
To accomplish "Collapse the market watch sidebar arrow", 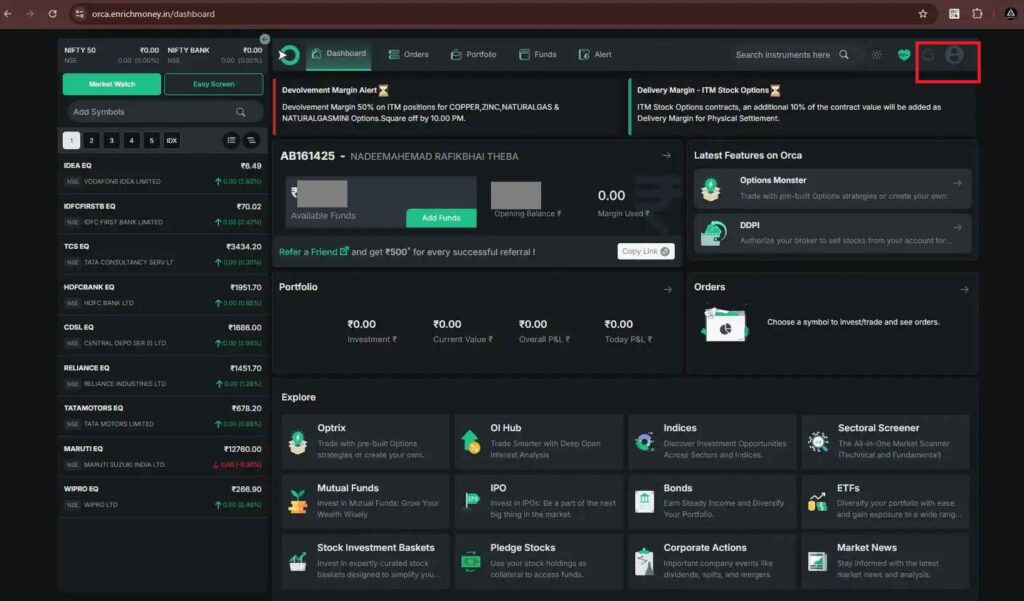I will [x=264, y=39].
